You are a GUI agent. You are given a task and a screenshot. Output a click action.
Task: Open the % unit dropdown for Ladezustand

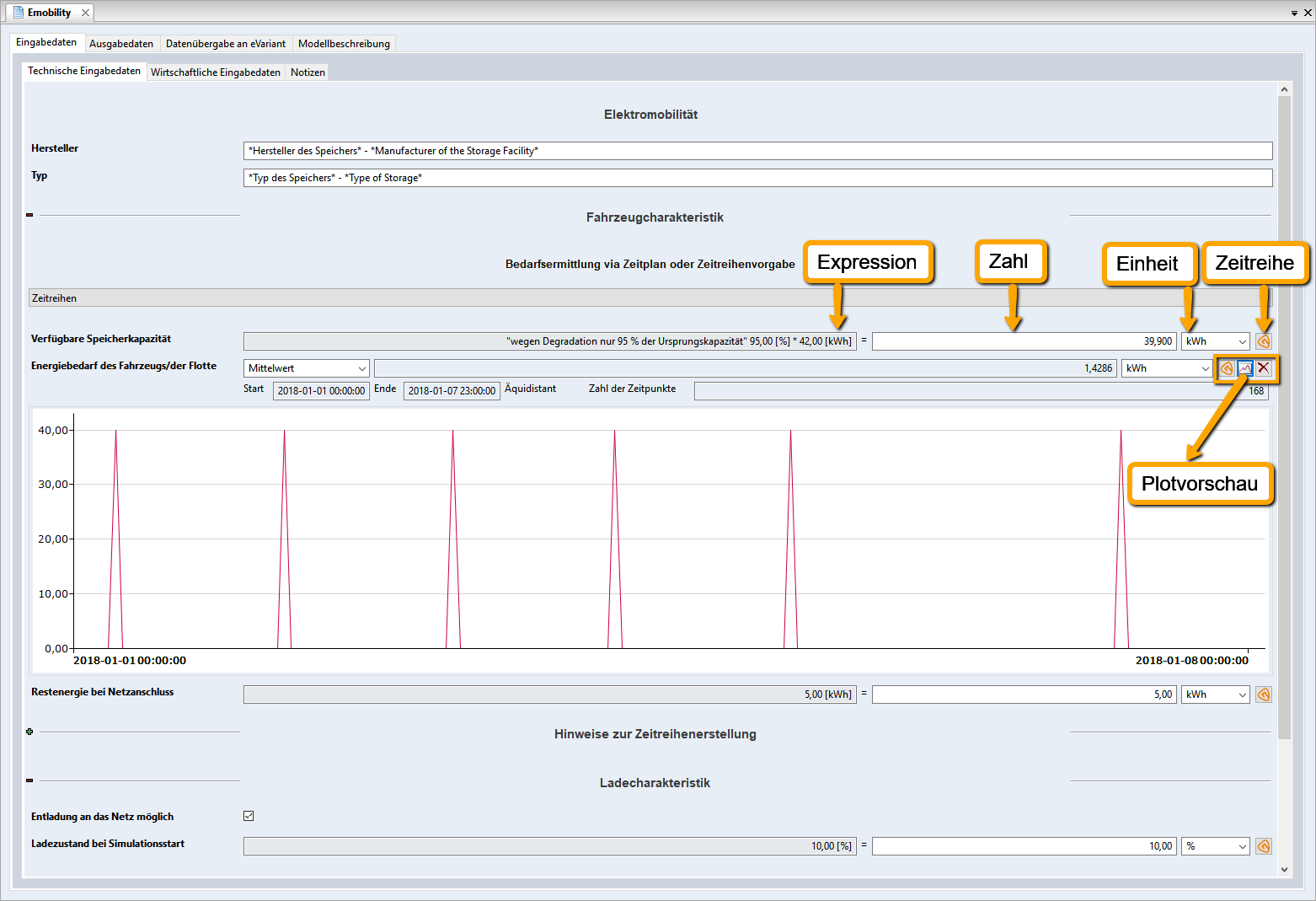[x=1216, y=846]
